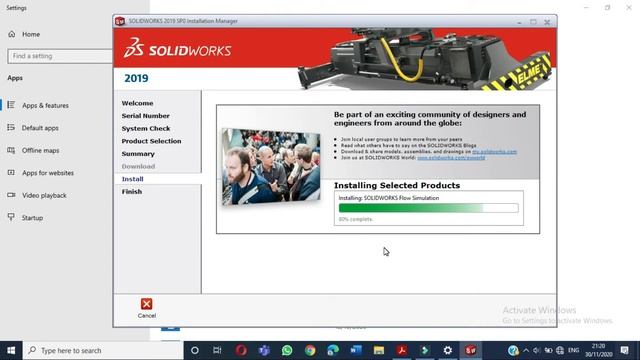Open the my.solidworks.com link
This screenshot has height=360, width=640.
[x=494, y=152]
